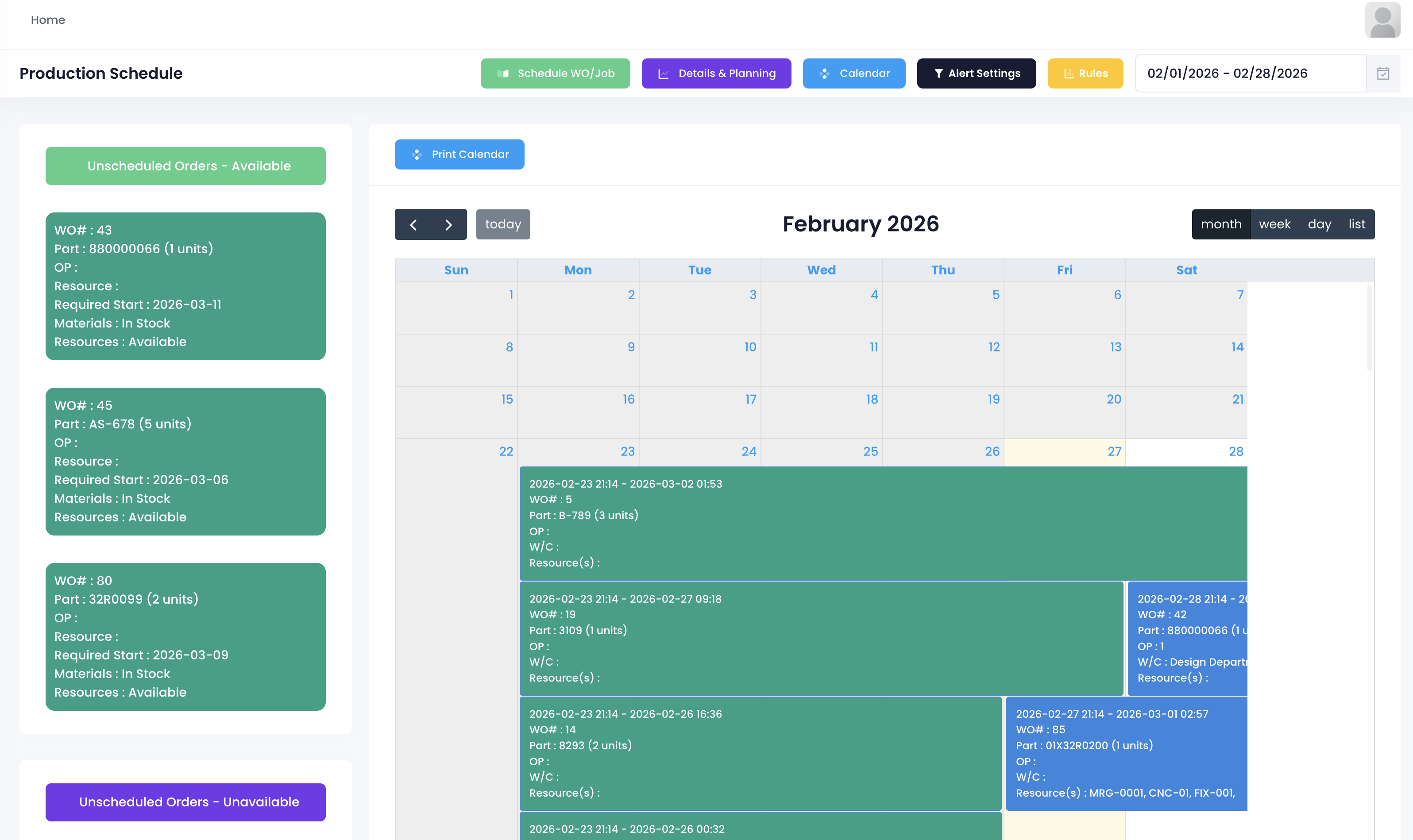The width and height of the screenshot is (1413, 840).
Task: Select the month view tab
Action: (1220, 225)
